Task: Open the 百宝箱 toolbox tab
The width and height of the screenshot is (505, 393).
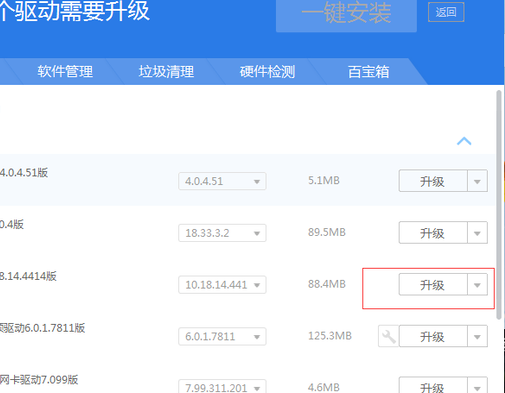Action: (x=368, y=72)
